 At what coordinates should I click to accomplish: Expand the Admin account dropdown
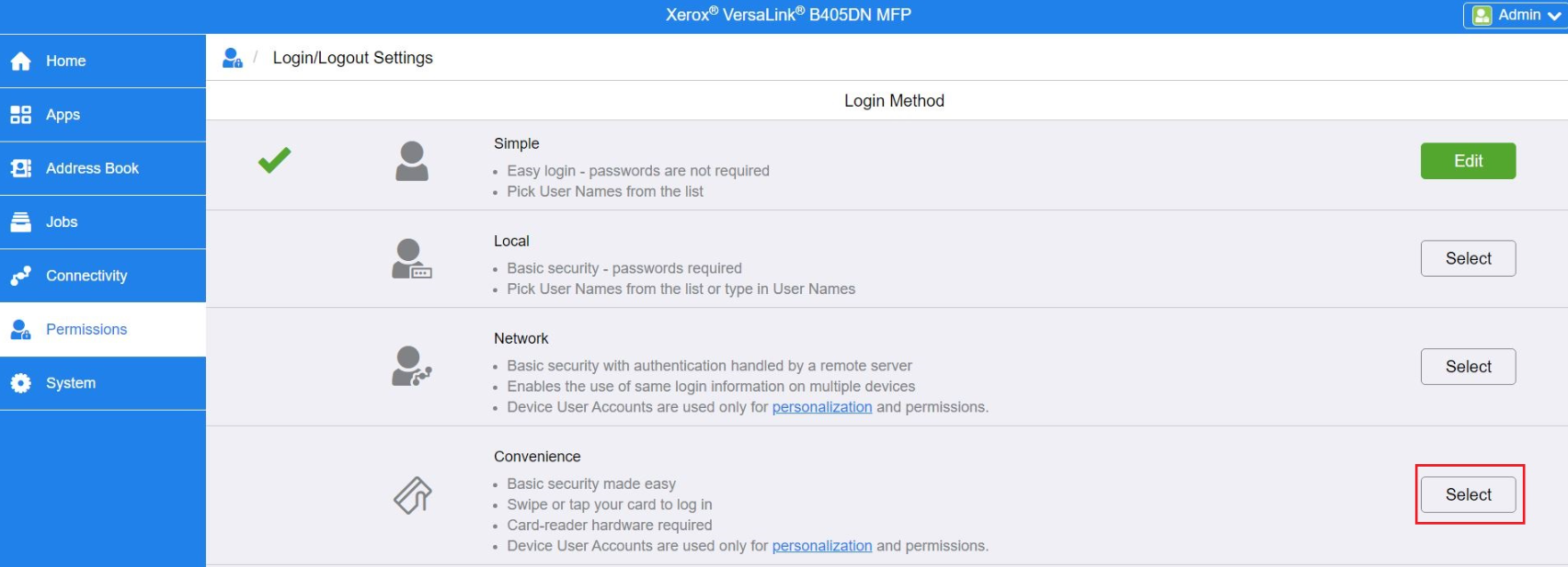(x=1516, y=16)
